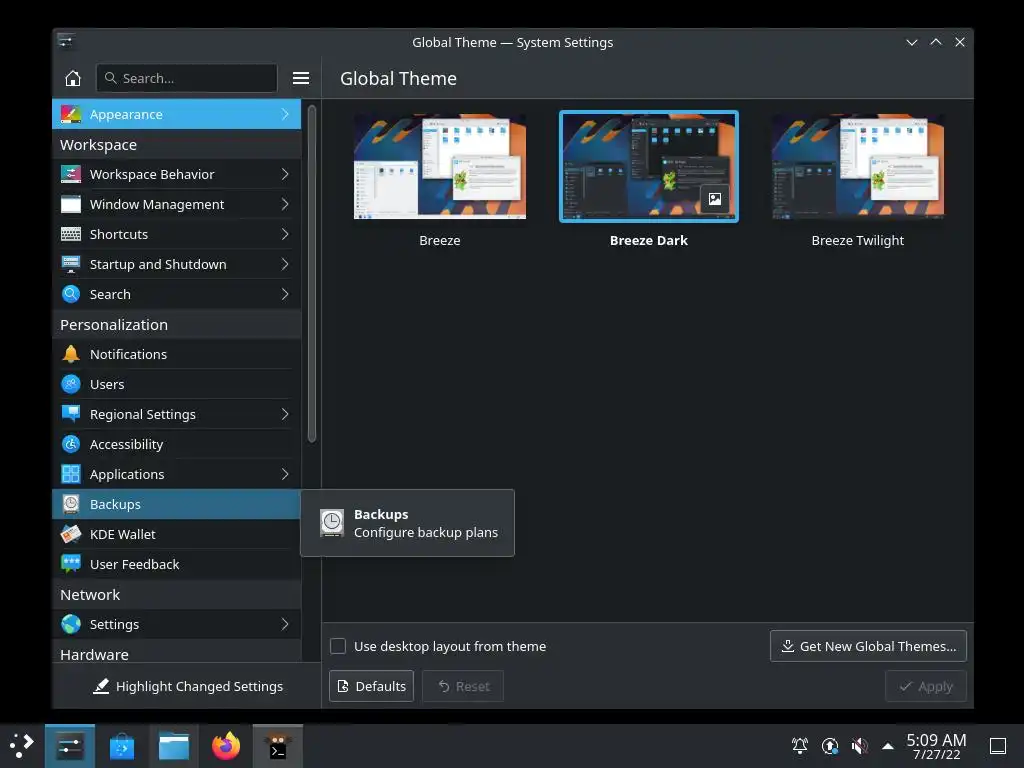Click Get New Global Themes button

[868, 646]
